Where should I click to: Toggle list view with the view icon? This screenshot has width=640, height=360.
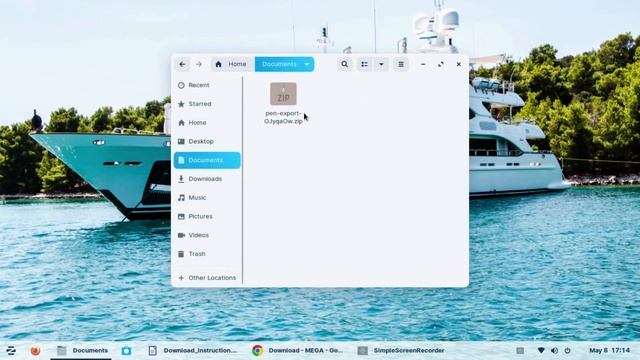pos(364,64)
